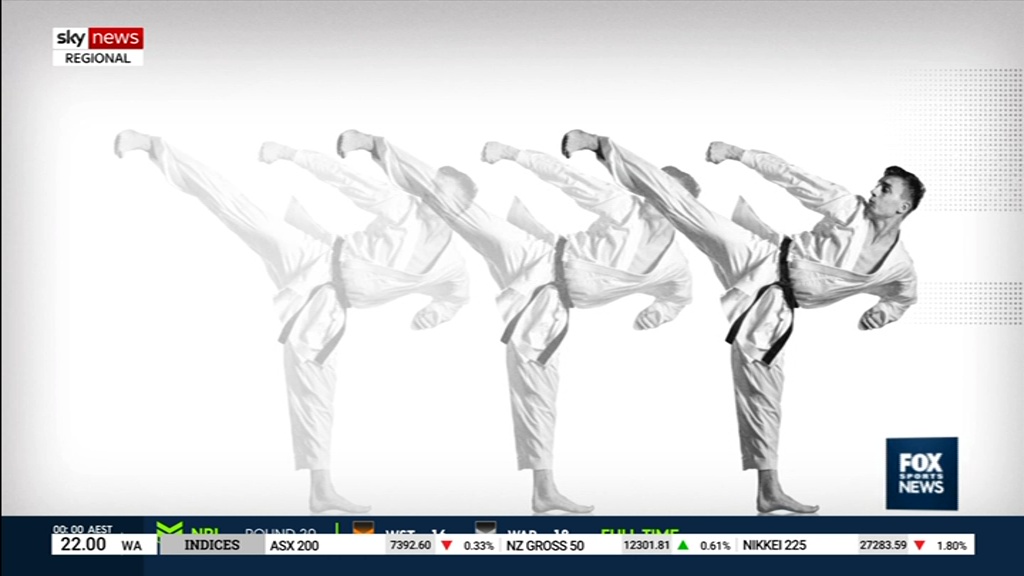Viewport: 1024px width, 576px height.
Task: Click the 7392.60 ASX value
Action: (x=410, y=545)
